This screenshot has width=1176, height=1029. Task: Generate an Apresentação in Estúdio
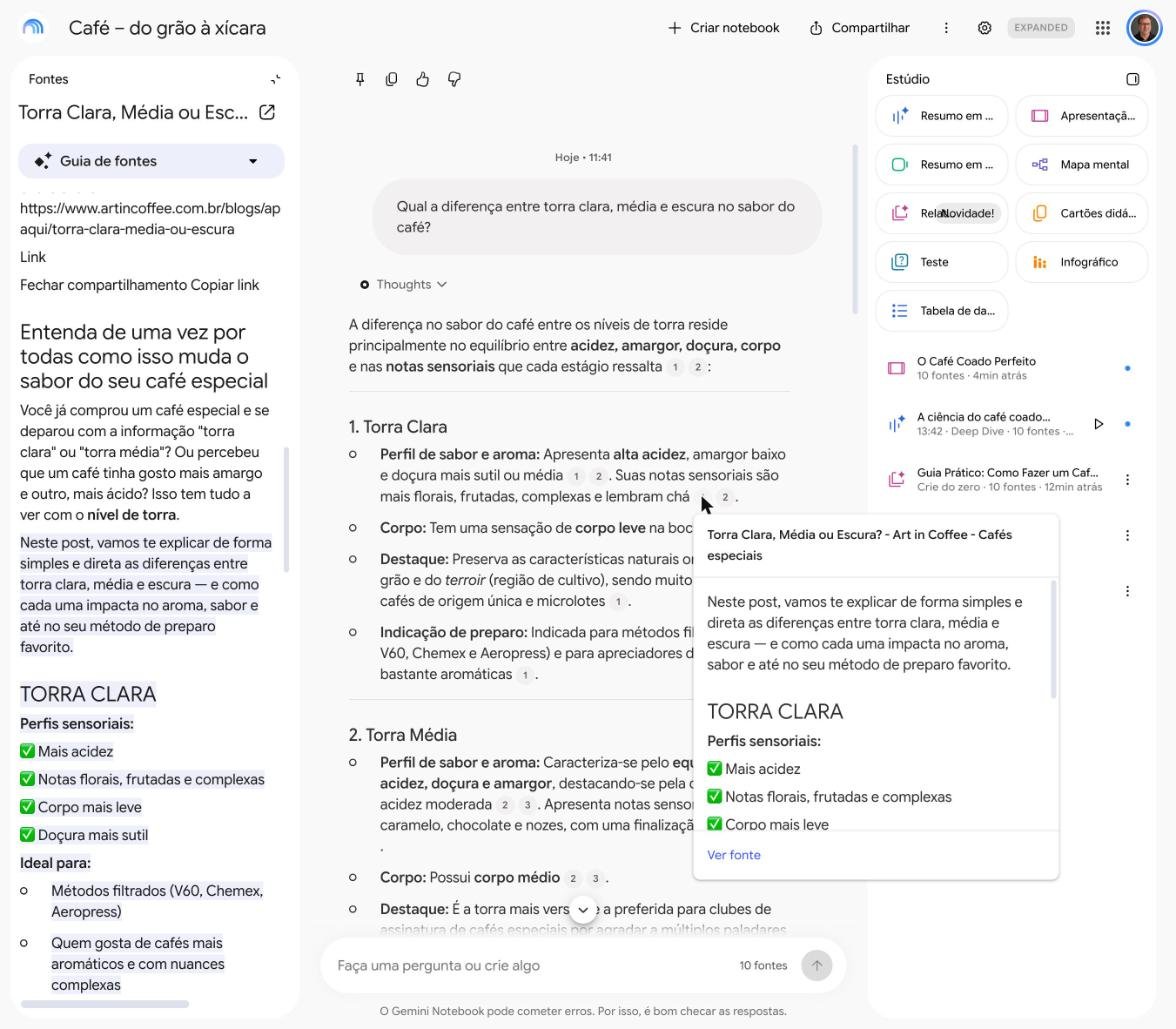coord(1082,116)
